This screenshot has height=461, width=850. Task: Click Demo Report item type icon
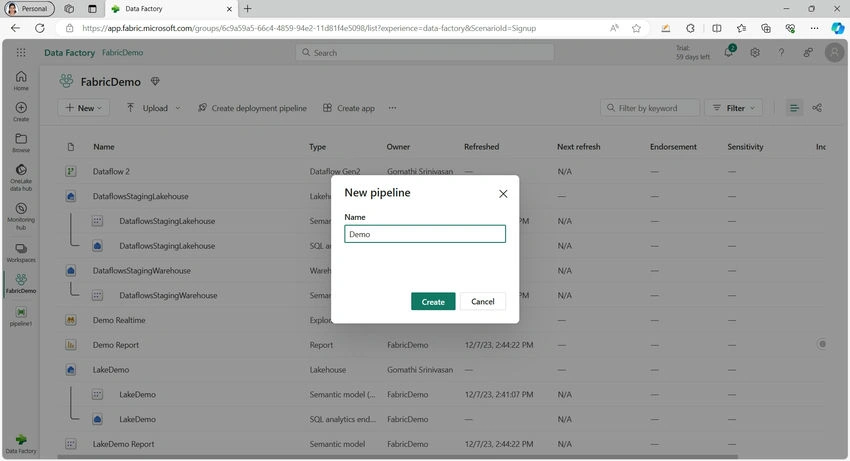pyautogui.click(x=70, y=345)
